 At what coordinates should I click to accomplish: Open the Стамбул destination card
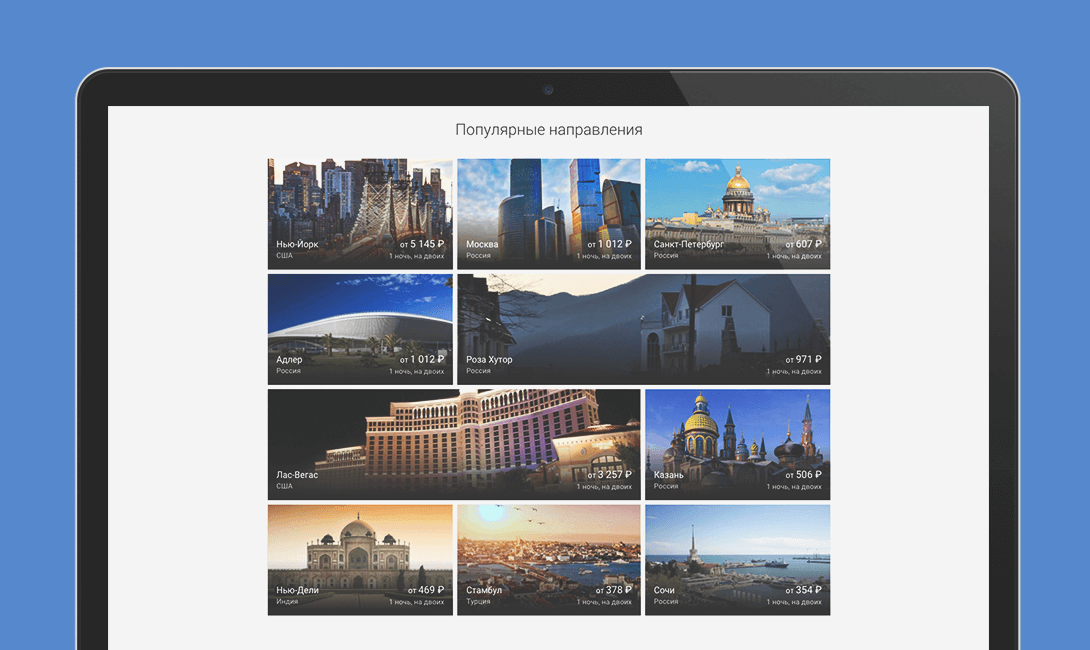click(x=548, y=560)
